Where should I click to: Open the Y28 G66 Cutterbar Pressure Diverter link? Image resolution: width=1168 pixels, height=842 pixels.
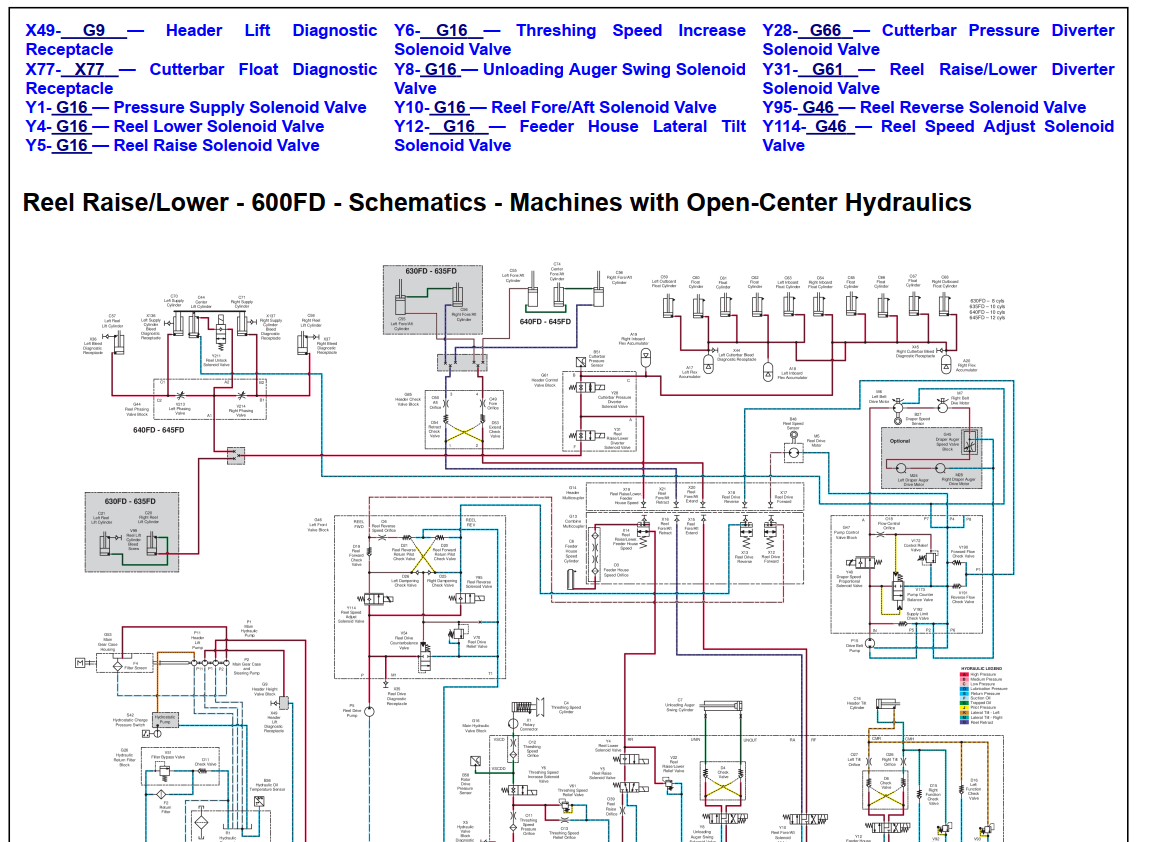pos(939,40)
